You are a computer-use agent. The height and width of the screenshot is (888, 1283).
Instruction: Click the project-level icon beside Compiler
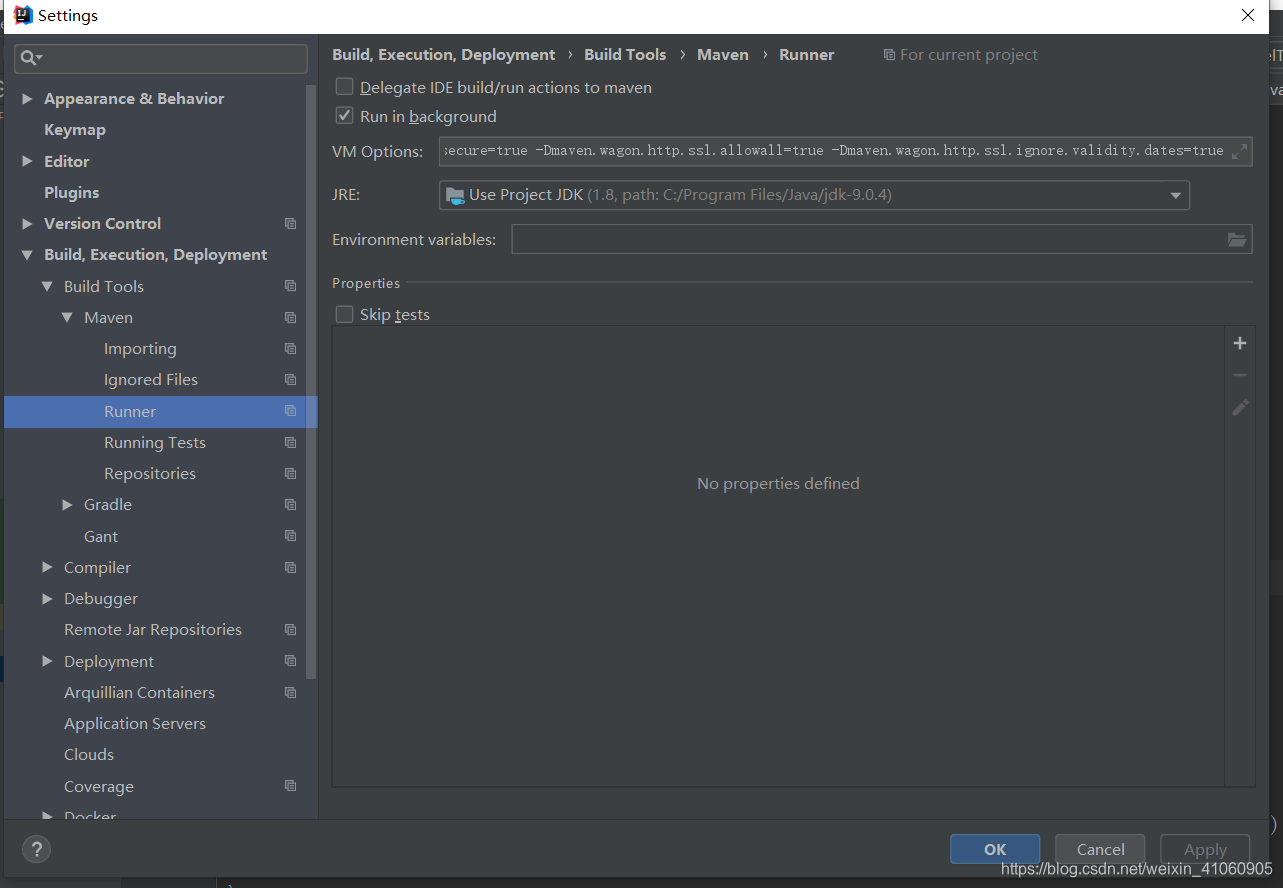tap(290, 568)
